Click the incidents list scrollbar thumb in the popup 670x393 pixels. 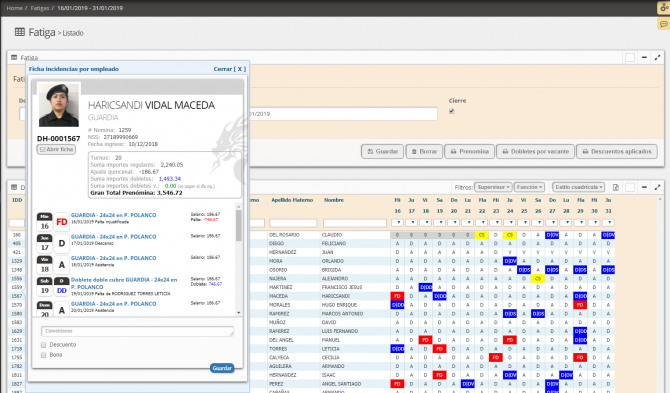[x=238, y=226]
